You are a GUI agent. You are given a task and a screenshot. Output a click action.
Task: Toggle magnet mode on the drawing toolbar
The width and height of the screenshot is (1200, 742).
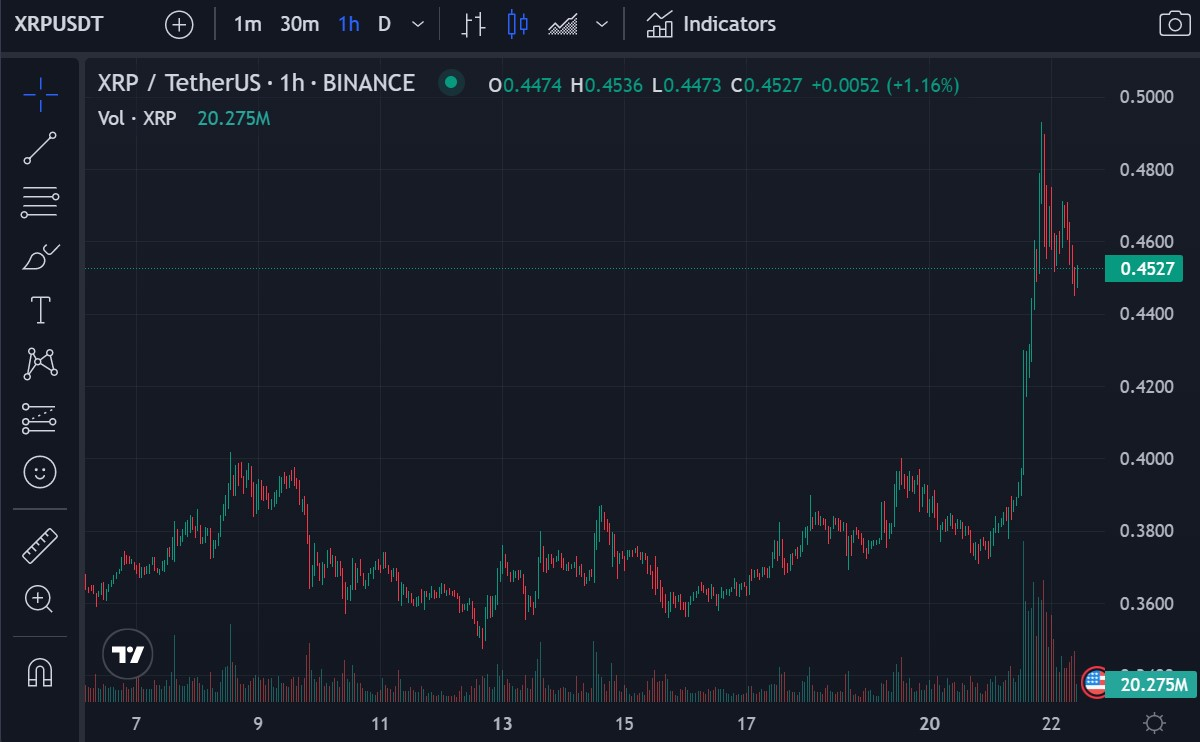pos(40,673)
